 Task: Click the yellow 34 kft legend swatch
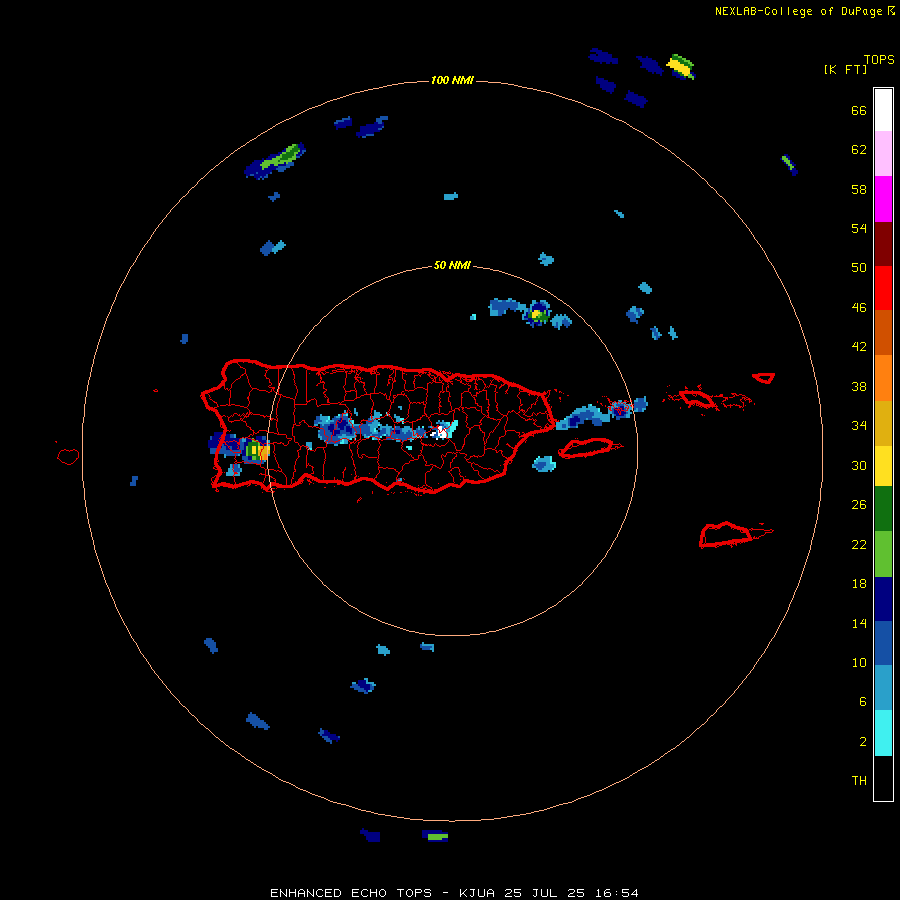[x=883, y=465]
